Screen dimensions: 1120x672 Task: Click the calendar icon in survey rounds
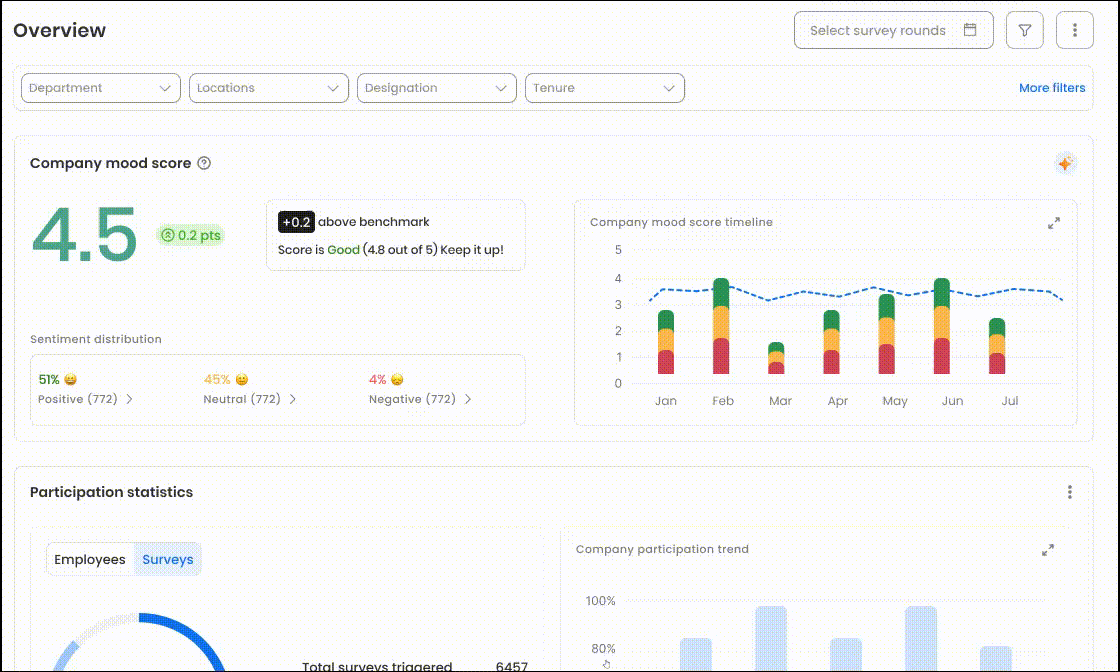(x=970, y=30)
